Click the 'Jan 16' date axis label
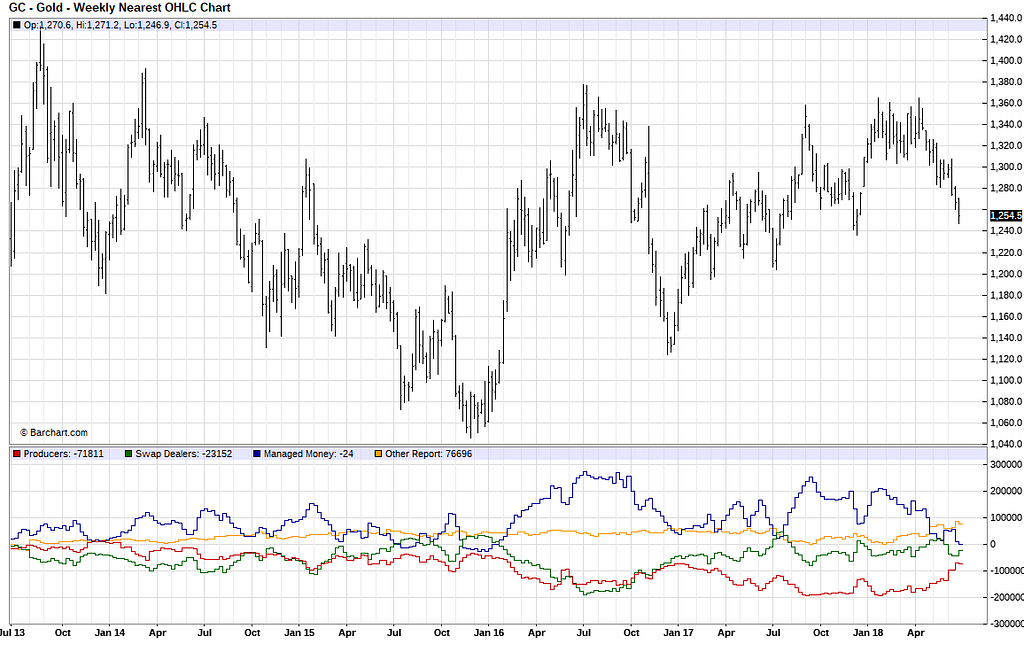The height and width of the screenshot is (660, 1024). pyautogui.click(x=489, y=633)
